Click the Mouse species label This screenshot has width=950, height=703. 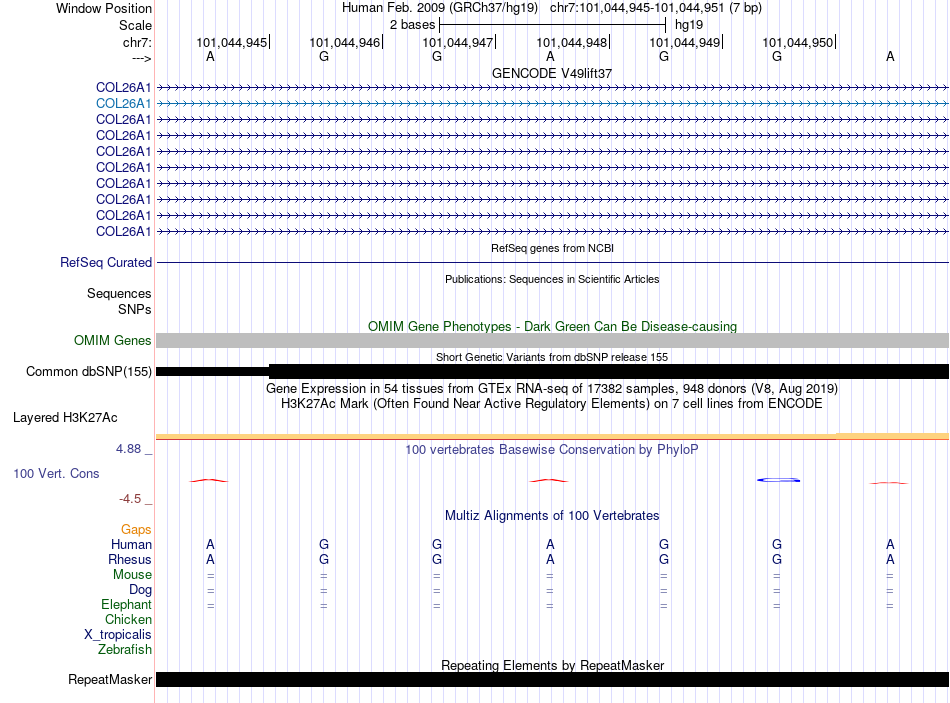coord(132,575)
